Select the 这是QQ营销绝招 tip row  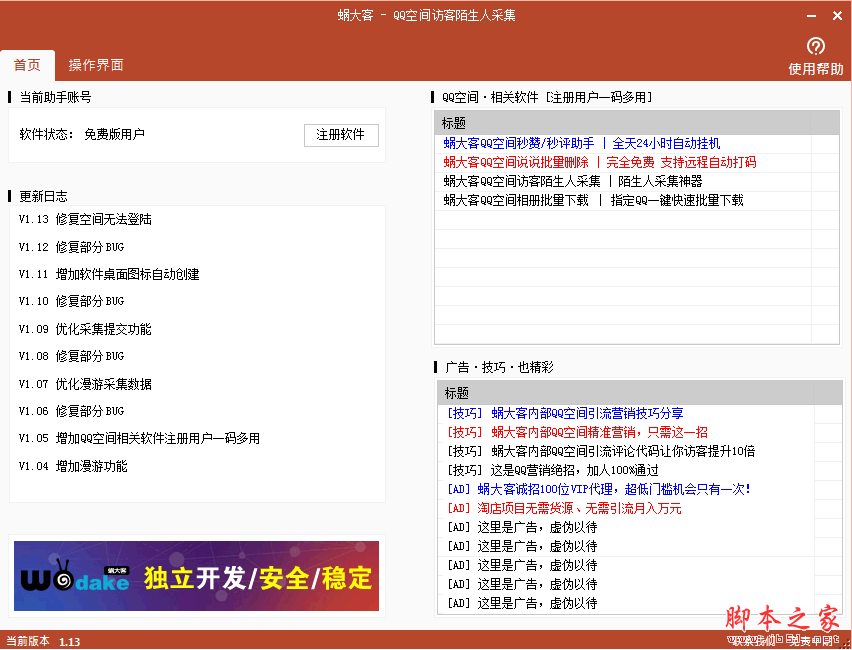(545, 471)
